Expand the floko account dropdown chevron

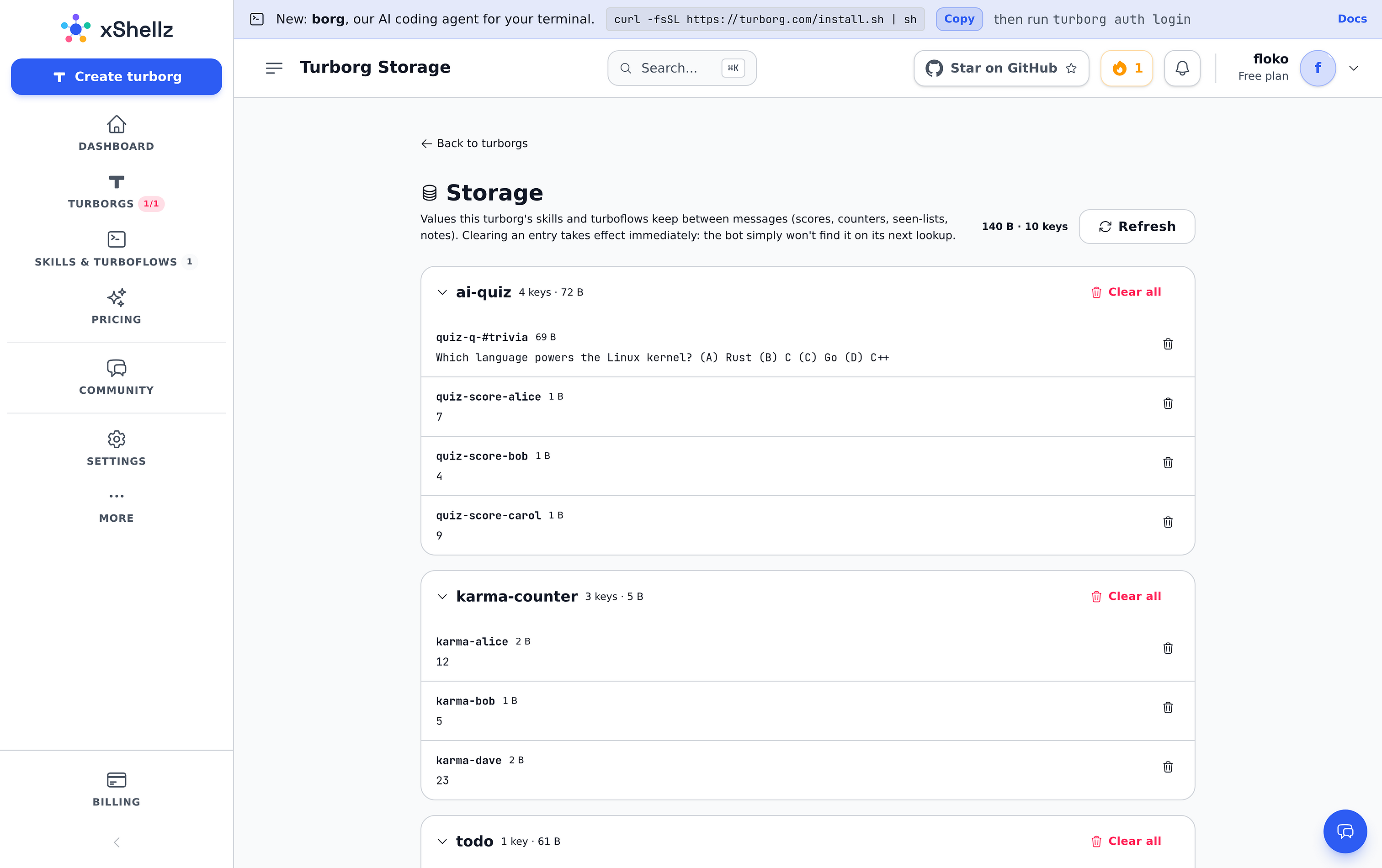click(x=1353, y=68)
